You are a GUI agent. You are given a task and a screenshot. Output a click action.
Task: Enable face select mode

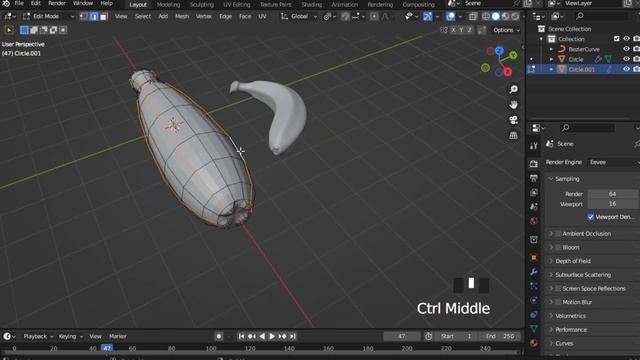point(103,17)
